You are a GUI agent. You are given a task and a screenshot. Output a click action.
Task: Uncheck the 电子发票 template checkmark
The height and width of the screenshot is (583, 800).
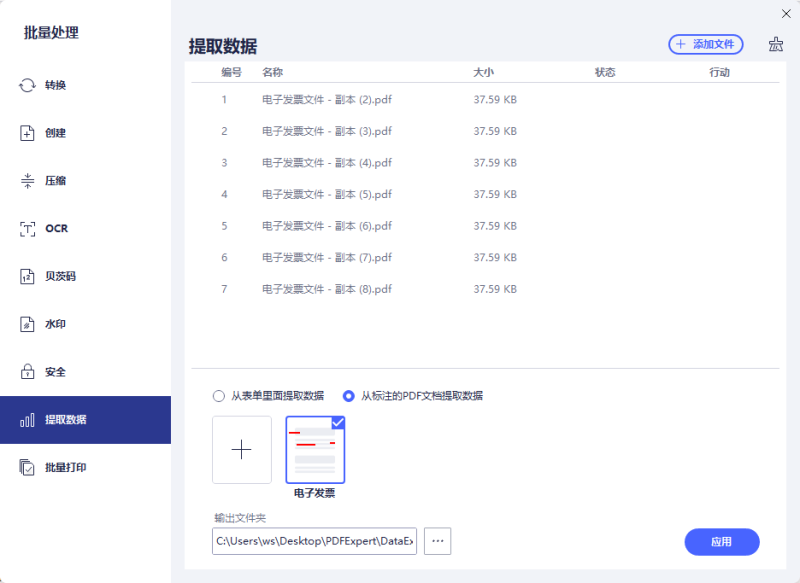[336, 422]
